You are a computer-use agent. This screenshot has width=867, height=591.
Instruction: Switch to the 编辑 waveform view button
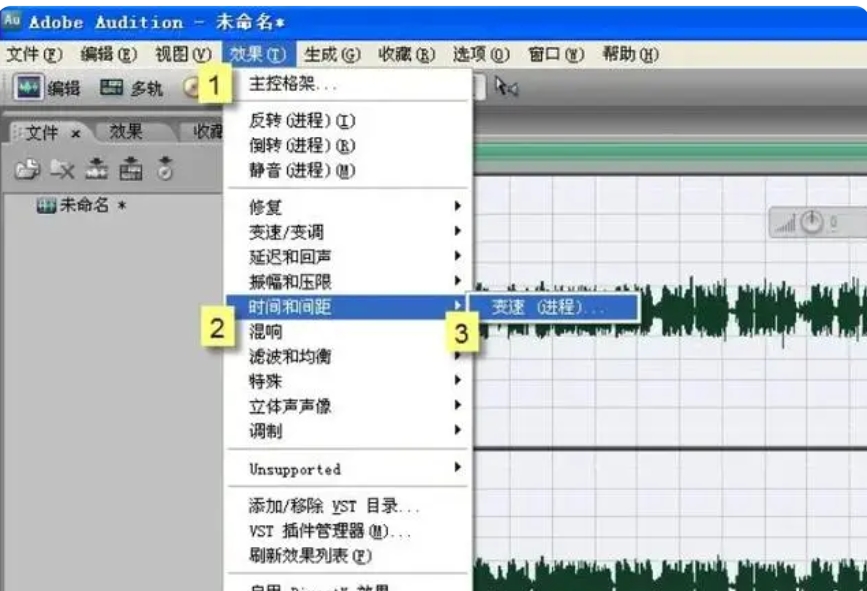pyautogui.click(x=48, y=88)
